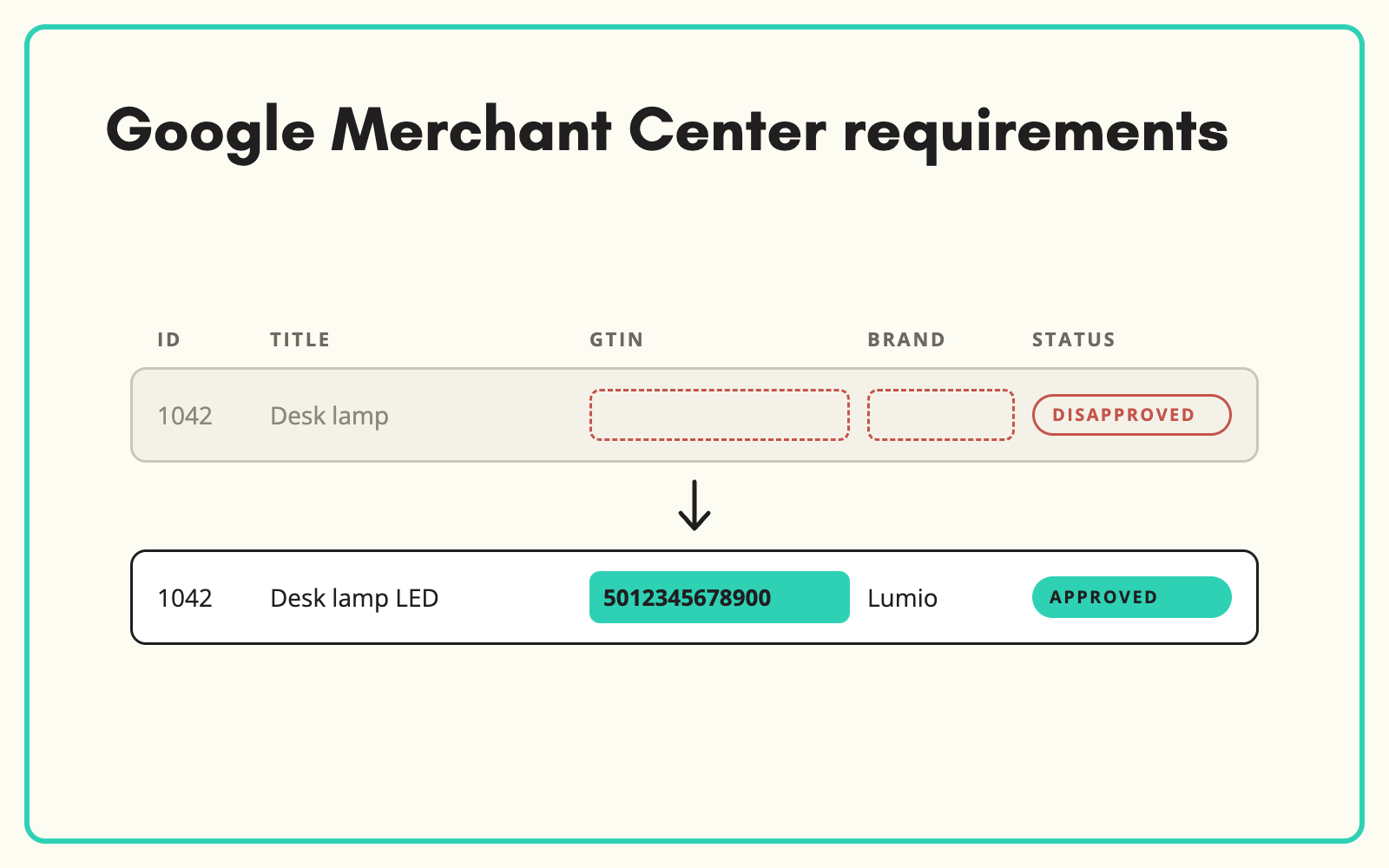Screen dimensions: 1389x868
Task: Select the empty BRAND field in Desk lamp row
Action: (x=941, y=415)
